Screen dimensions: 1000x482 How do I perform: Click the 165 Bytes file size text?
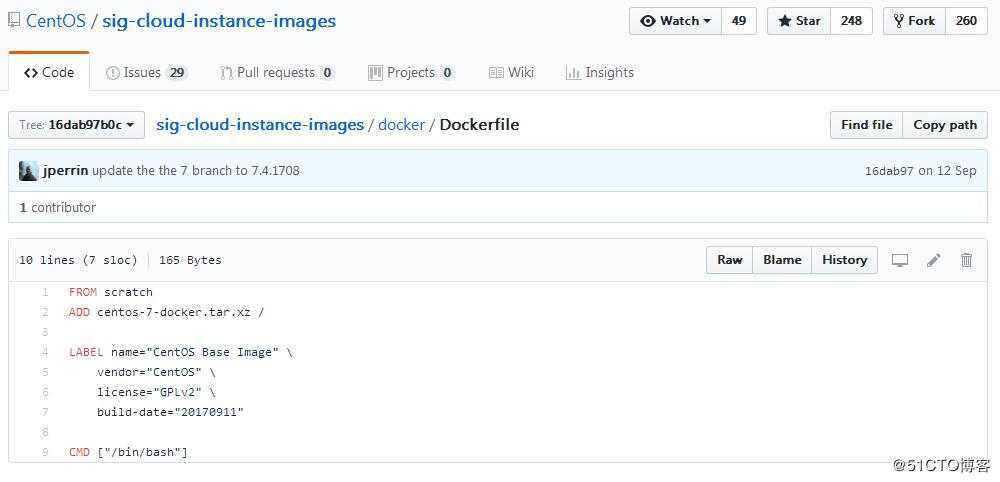tap(190, 260)
